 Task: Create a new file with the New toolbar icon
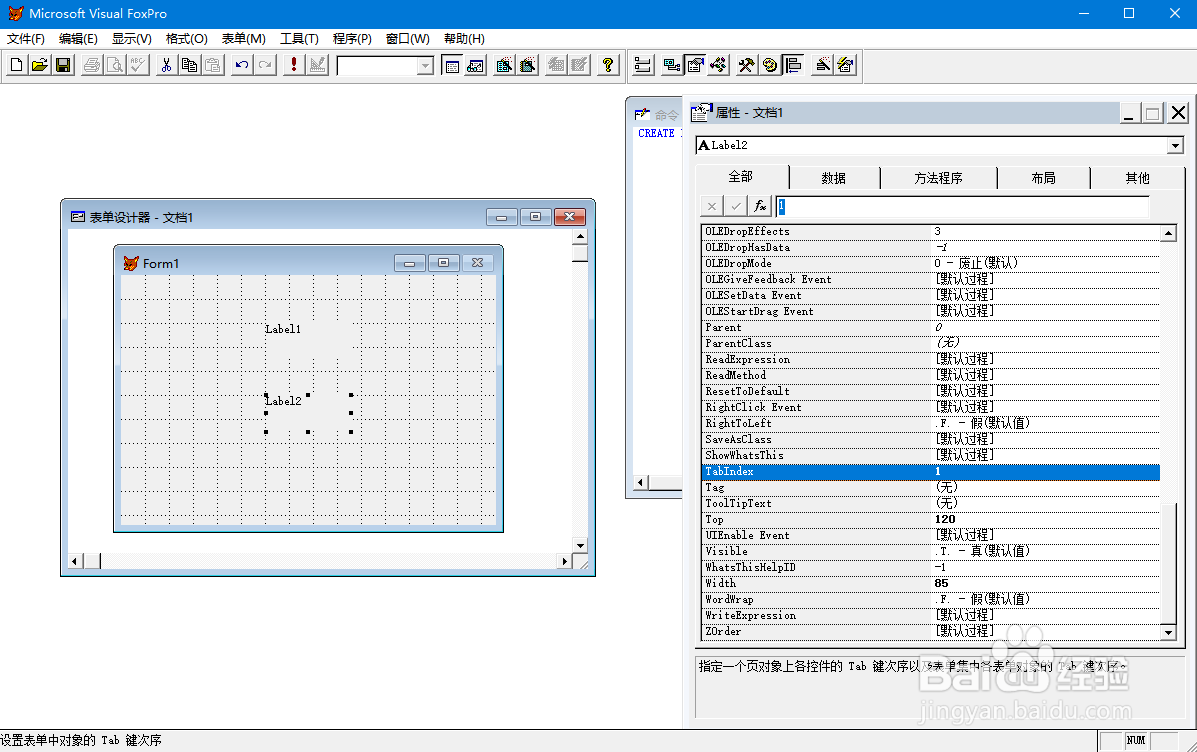[16, 65]
